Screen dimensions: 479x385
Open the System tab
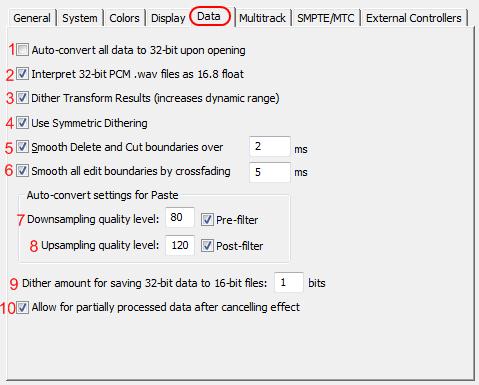[80, 18]
